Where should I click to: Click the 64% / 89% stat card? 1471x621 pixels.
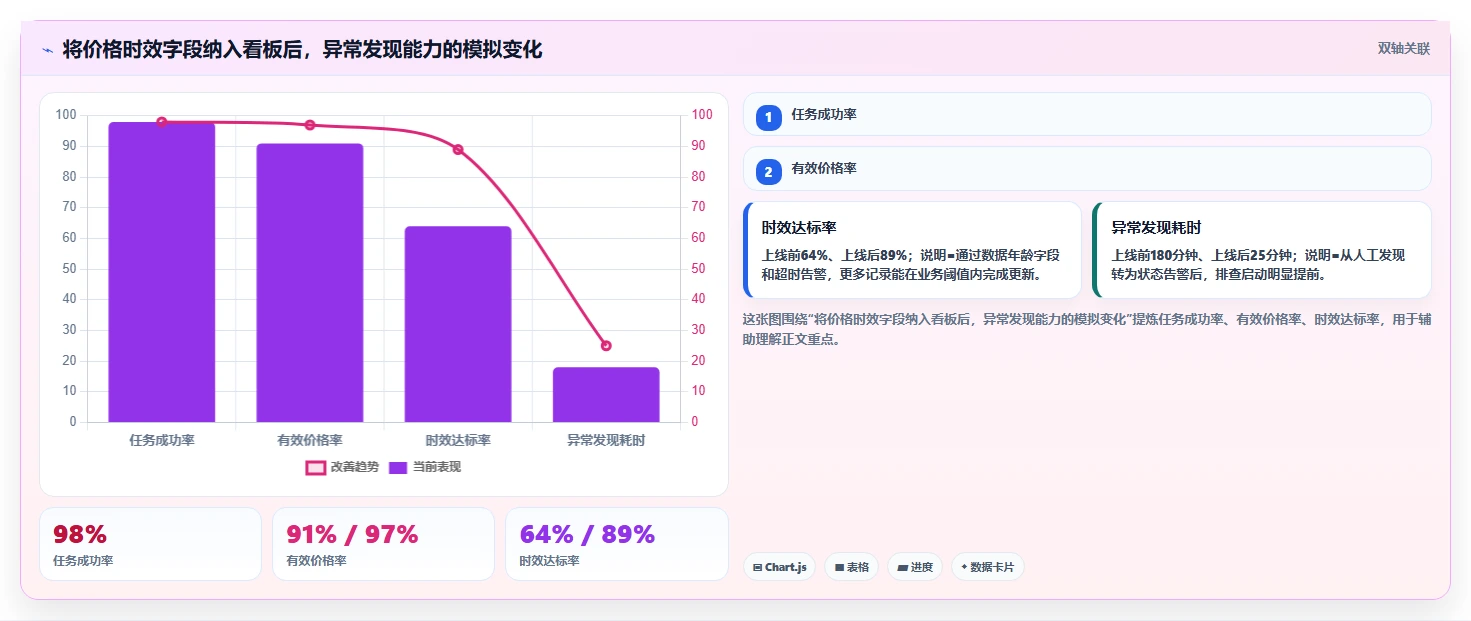click(x=617, y=544)
